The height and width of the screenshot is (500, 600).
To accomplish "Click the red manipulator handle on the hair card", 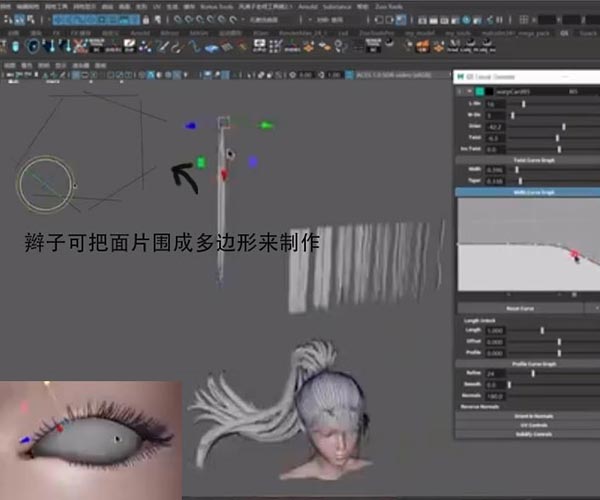I will click(223, 174).
